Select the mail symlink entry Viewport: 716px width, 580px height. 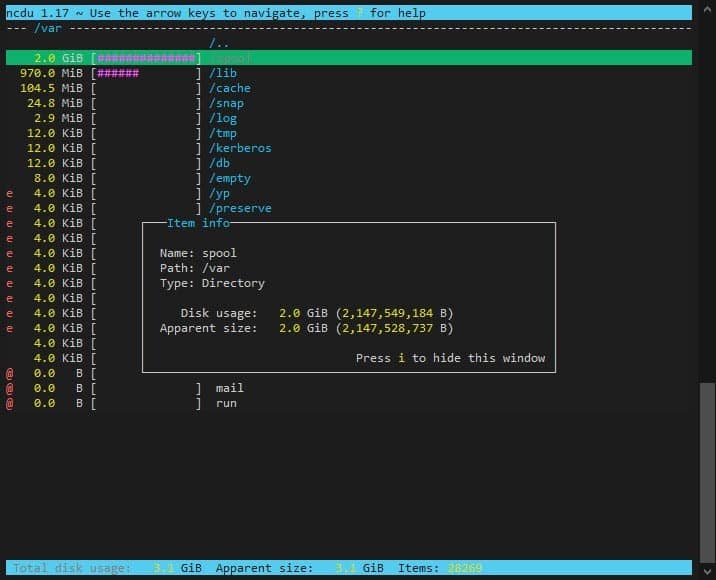(x=229, y=388)
